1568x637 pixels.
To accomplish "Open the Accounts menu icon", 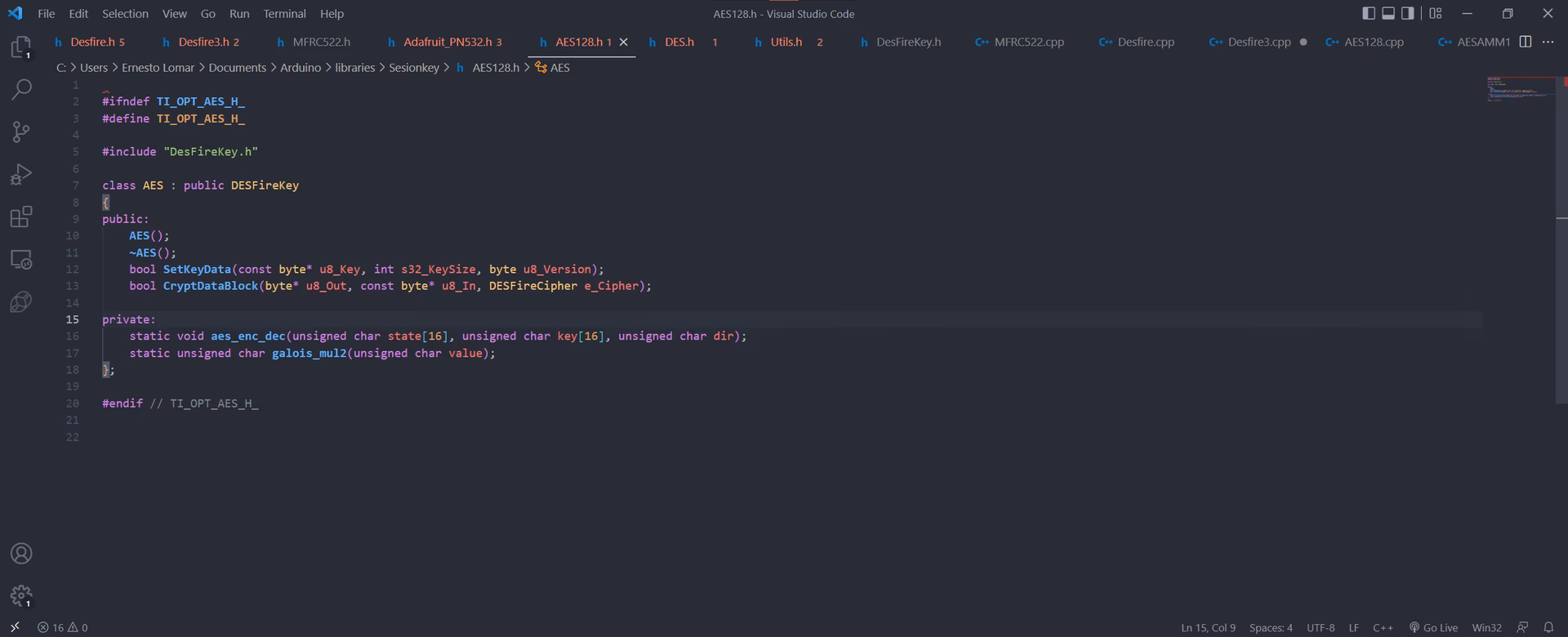I will 21,554.
